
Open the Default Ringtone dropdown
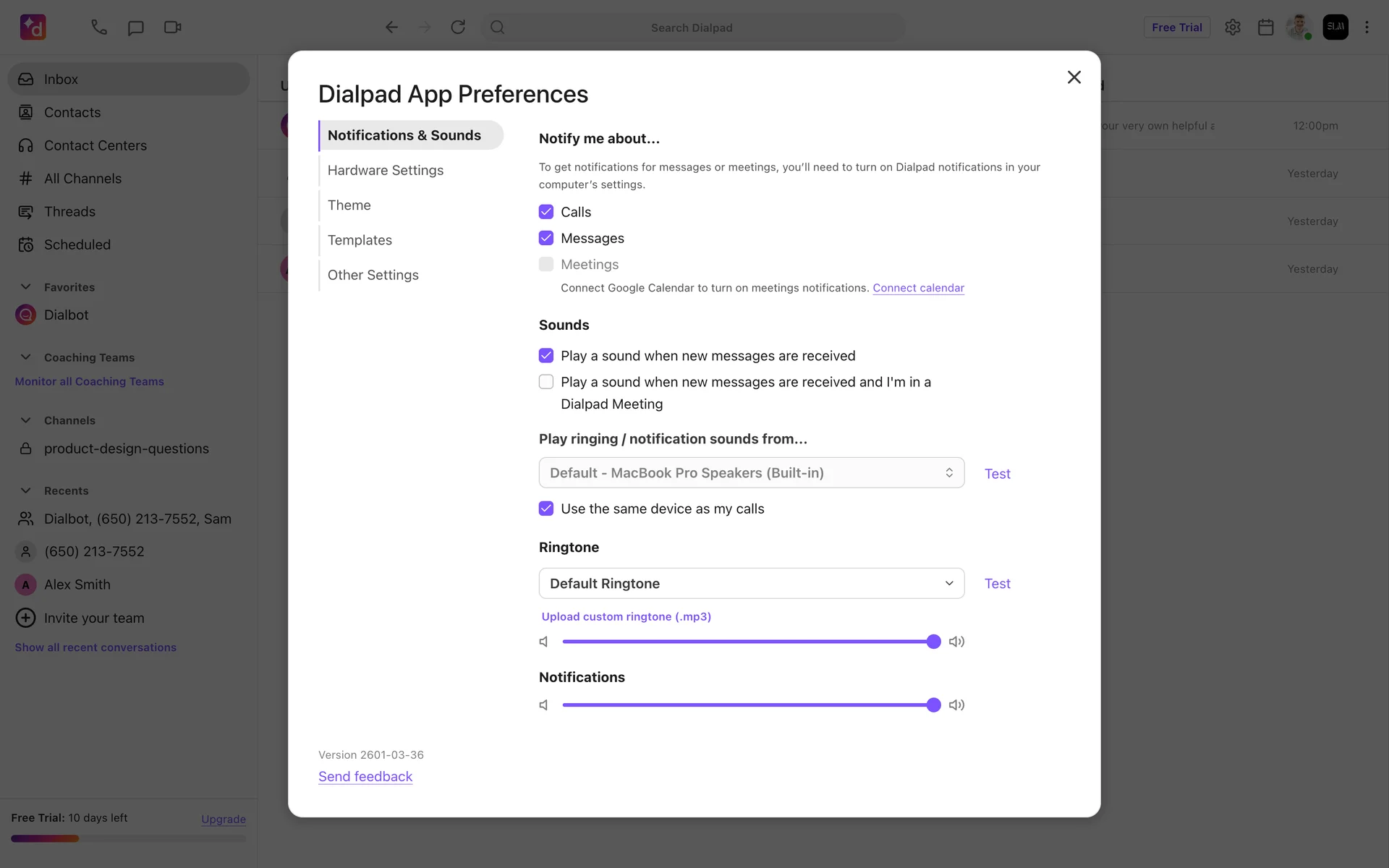[751, 584]
